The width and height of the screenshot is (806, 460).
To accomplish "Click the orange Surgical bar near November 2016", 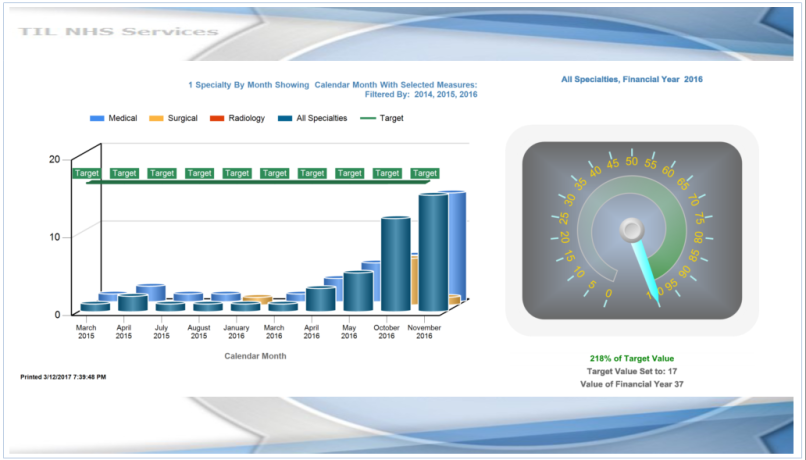I will point(452,299).
